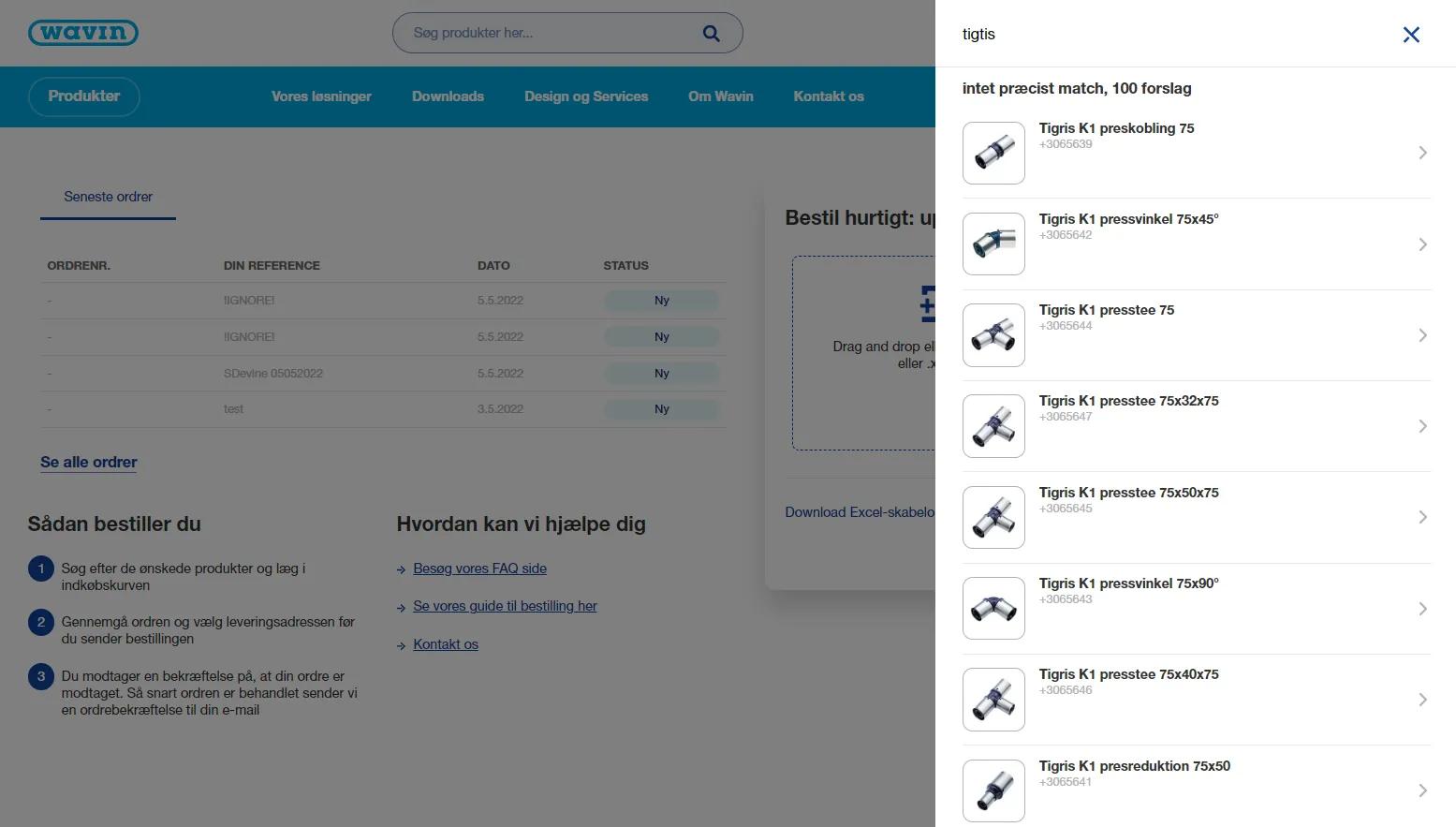
Task: Expand chevron for Tigris K1 presstee 75x40x75
Action: [x=1422, y=700]
